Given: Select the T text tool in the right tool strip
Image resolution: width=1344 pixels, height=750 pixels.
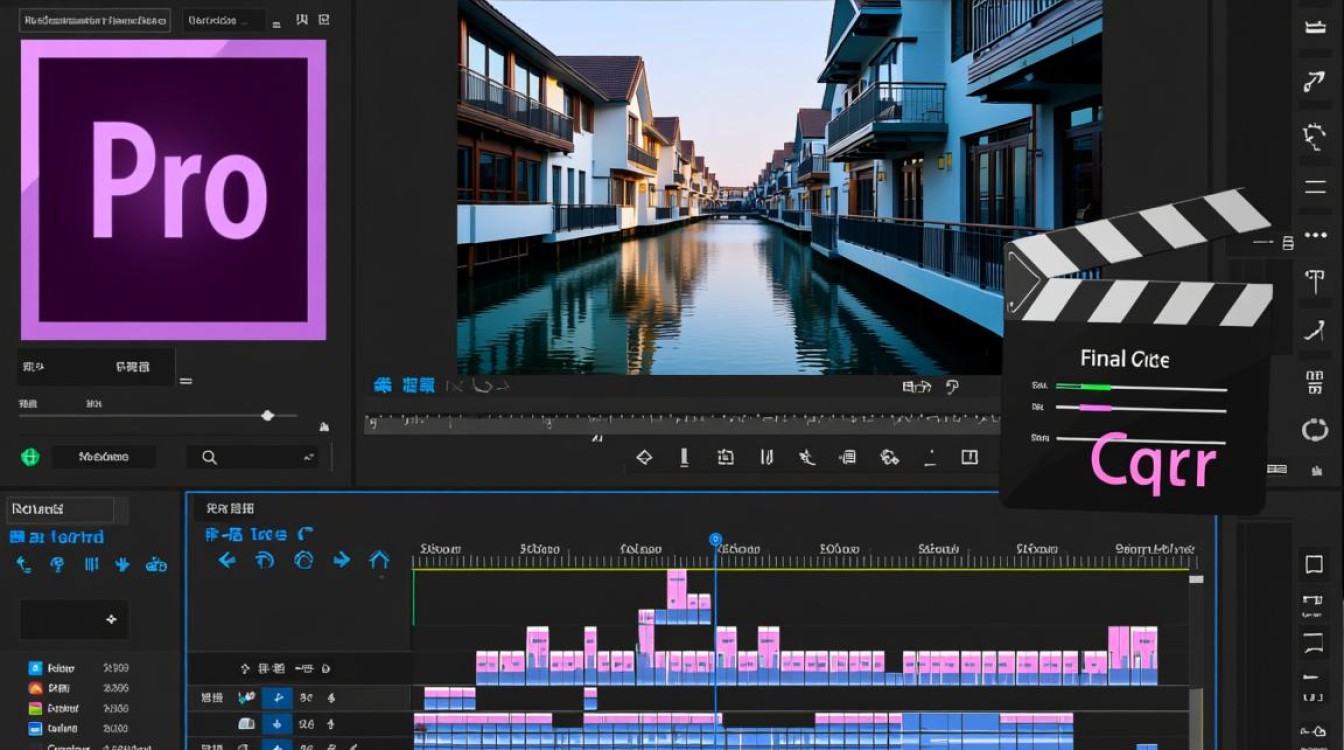Looking at the screenshot, I should pyautogui.click(x=1314, y=281).
